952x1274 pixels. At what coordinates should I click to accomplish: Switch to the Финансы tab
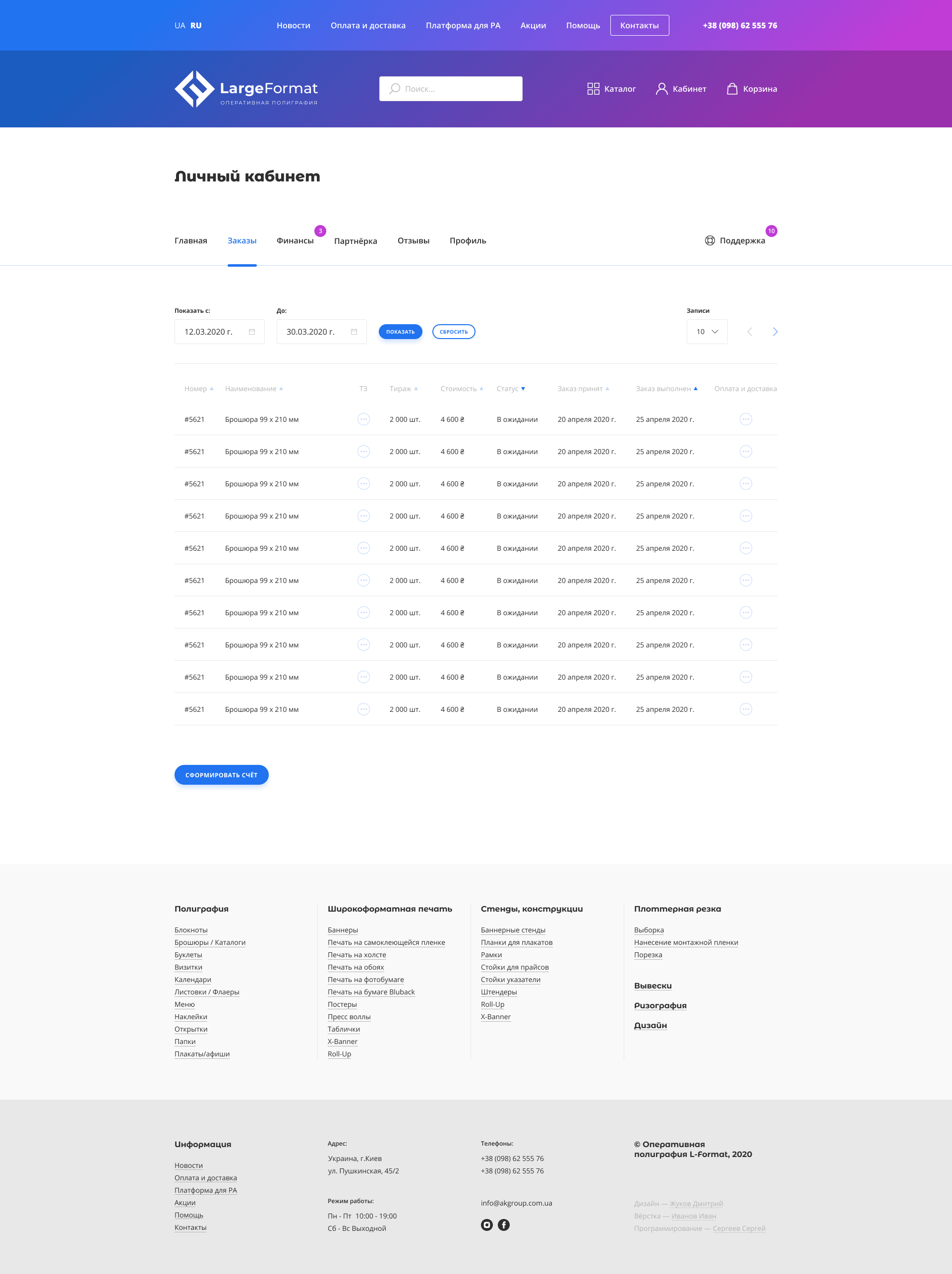(x=295, y=241)
